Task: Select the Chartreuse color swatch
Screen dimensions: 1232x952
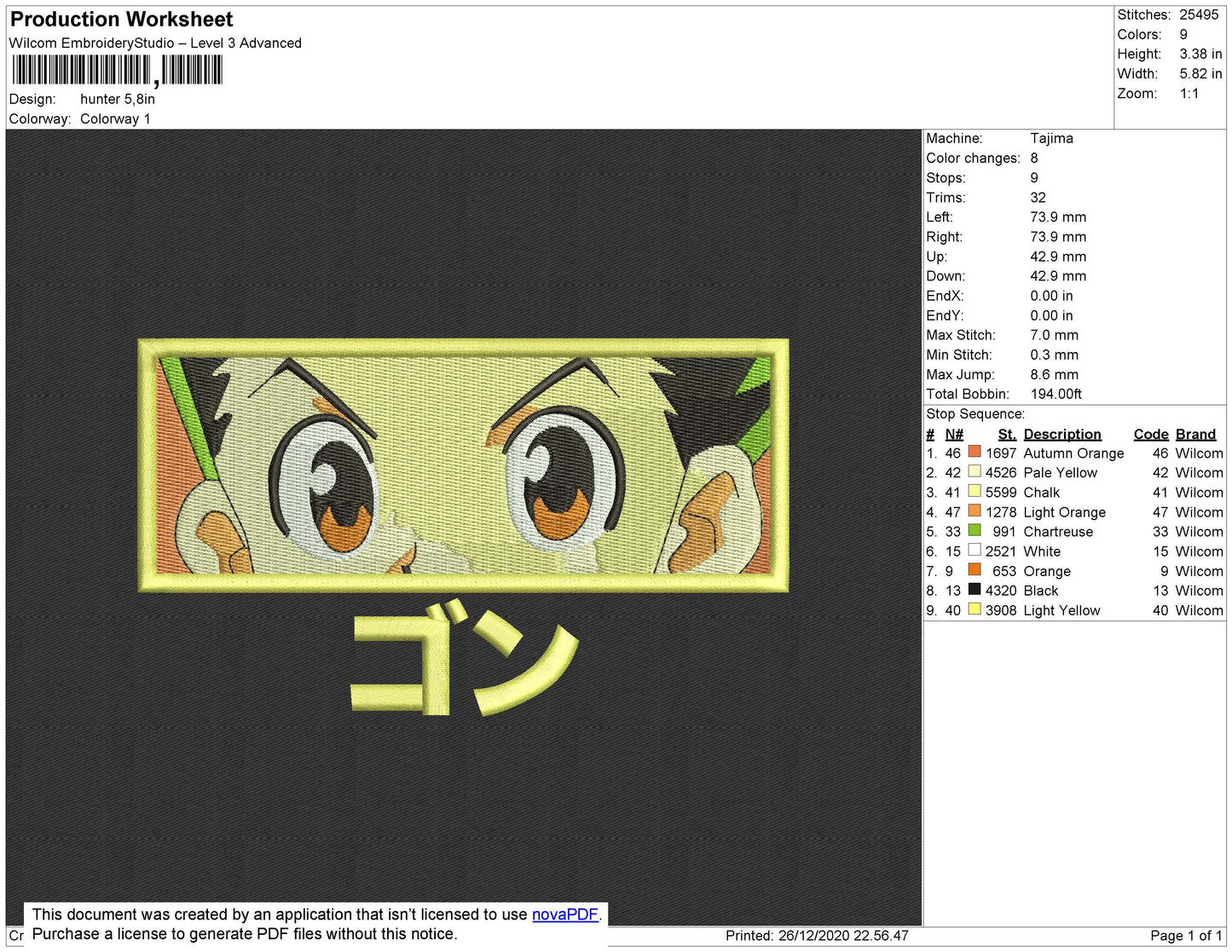Action: pyautogui.click(x=975, y=530)
